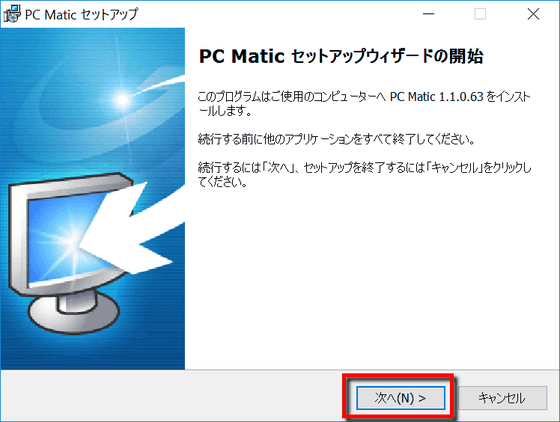Click the キャンセル button
The image size is (560, 422).
502,397
